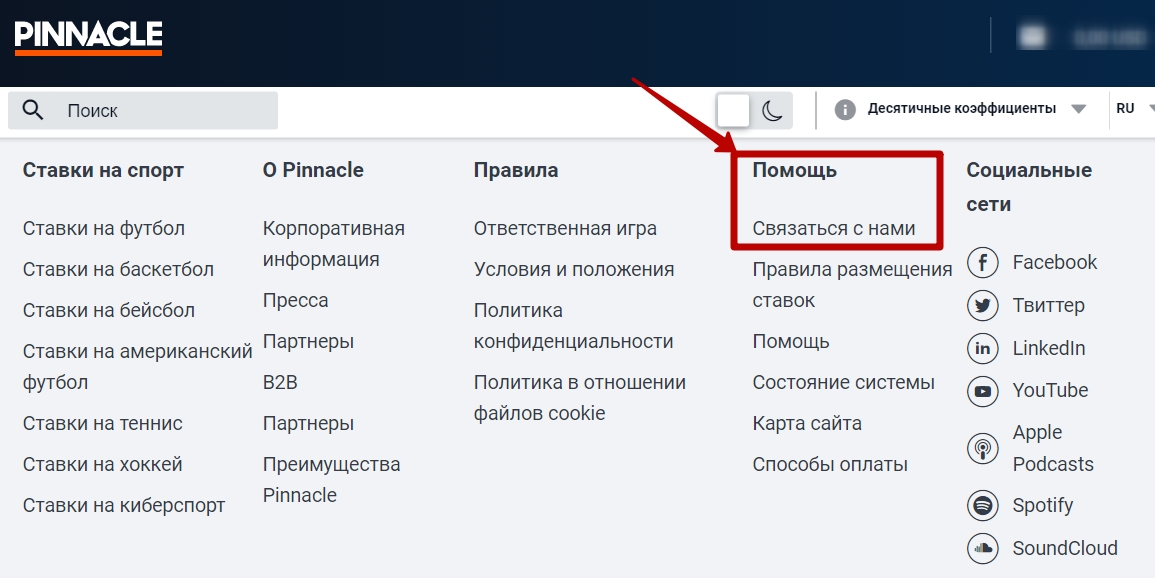Open Ответственная игра link

(x=565, y=228)
